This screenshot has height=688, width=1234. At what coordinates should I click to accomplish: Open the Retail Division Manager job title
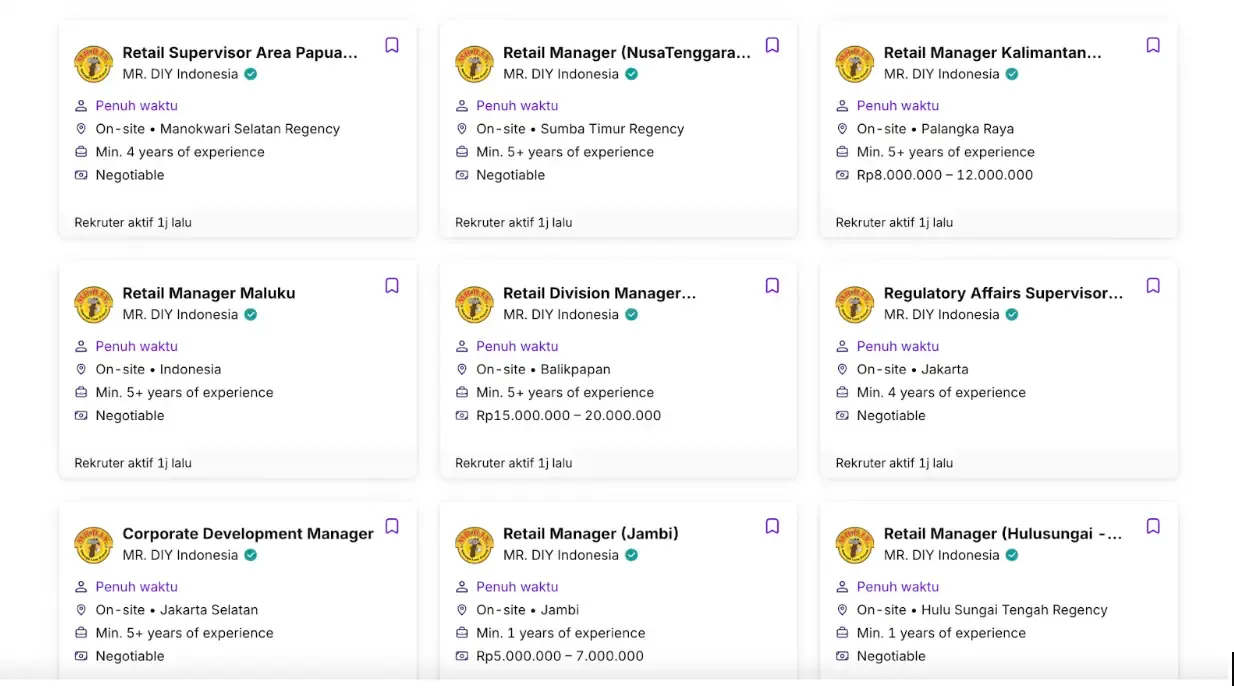[600, 293]
